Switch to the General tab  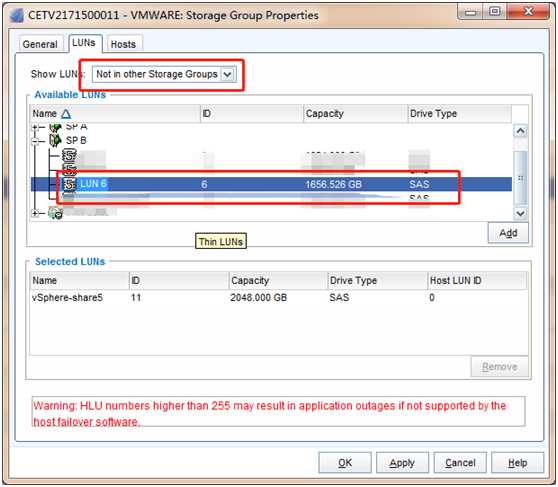[41, 44]
